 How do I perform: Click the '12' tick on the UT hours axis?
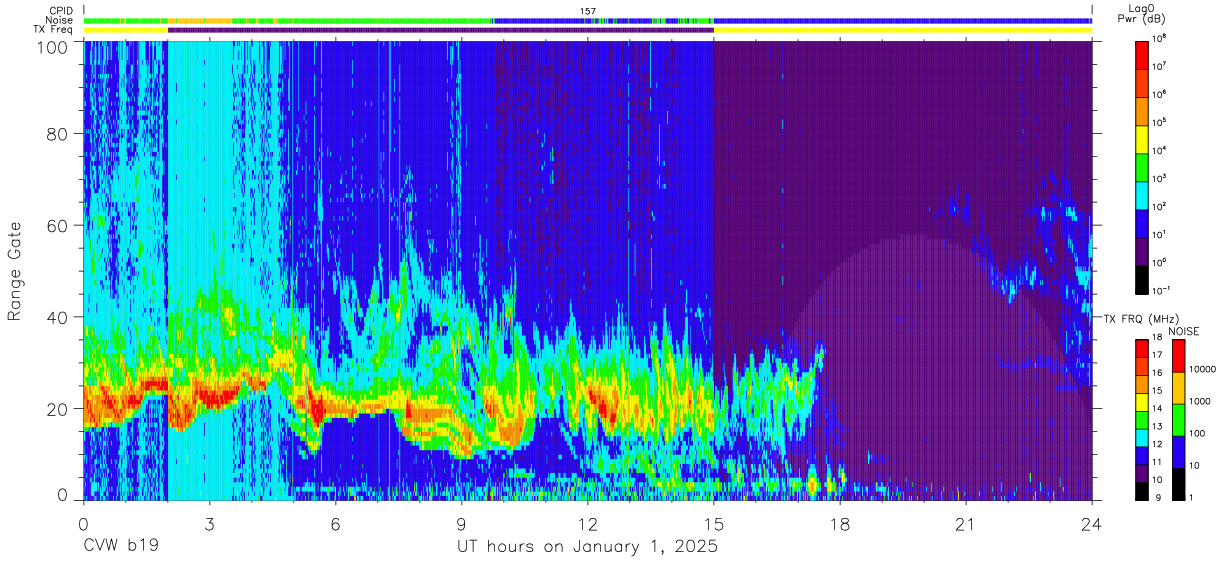point(588,523)
